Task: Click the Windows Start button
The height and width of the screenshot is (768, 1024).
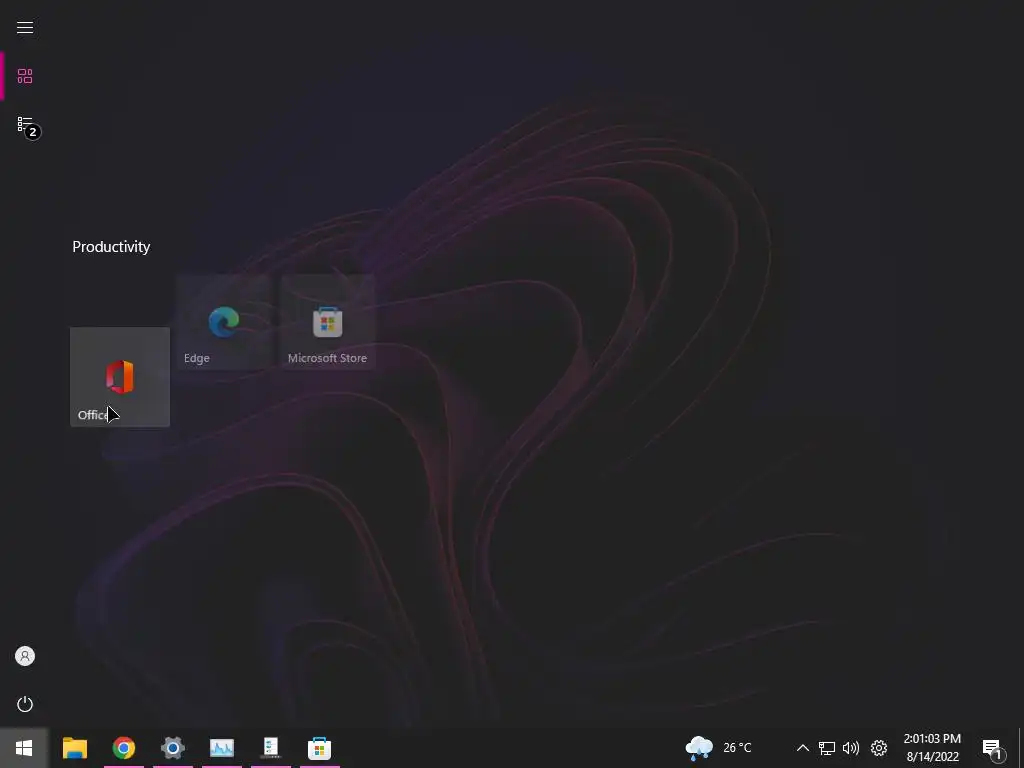Action: click(24, 748)
